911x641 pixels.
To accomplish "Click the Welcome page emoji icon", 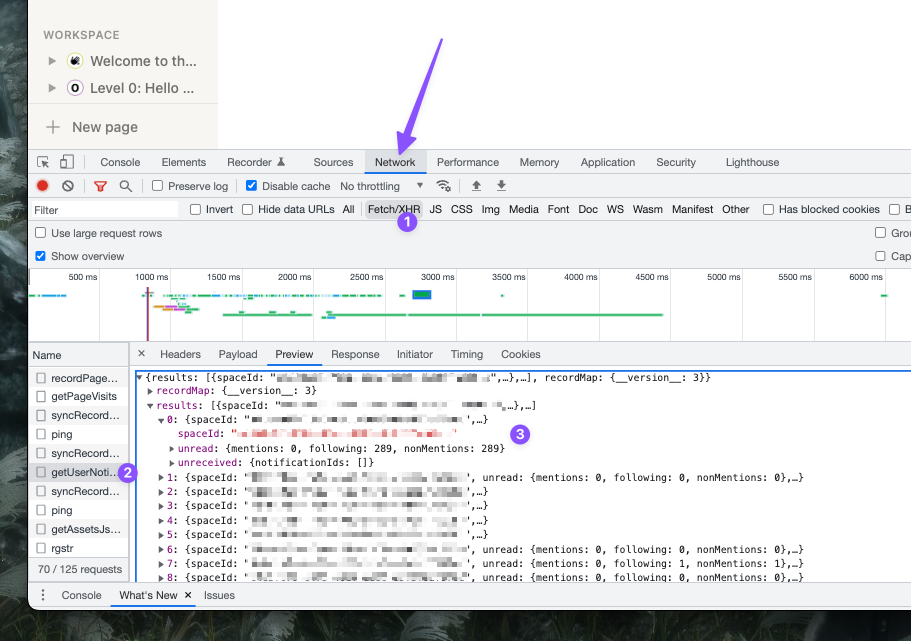I will tap(75, 60).
